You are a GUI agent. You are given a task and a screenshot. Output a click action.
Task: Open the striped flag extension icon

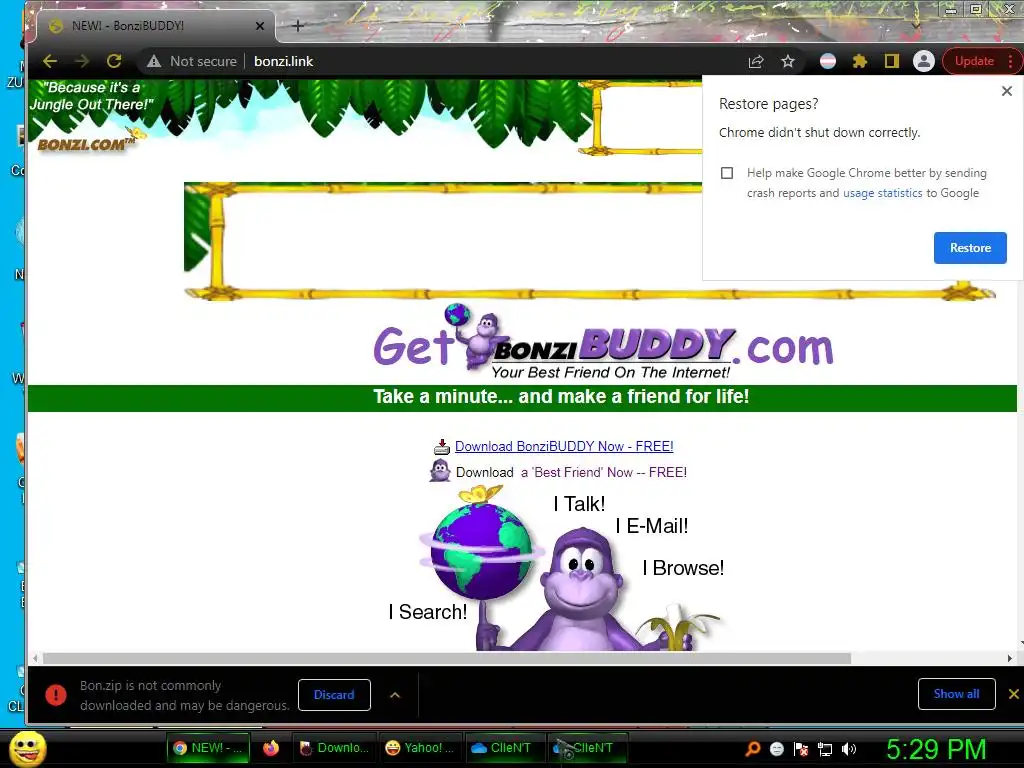(827, 61)
